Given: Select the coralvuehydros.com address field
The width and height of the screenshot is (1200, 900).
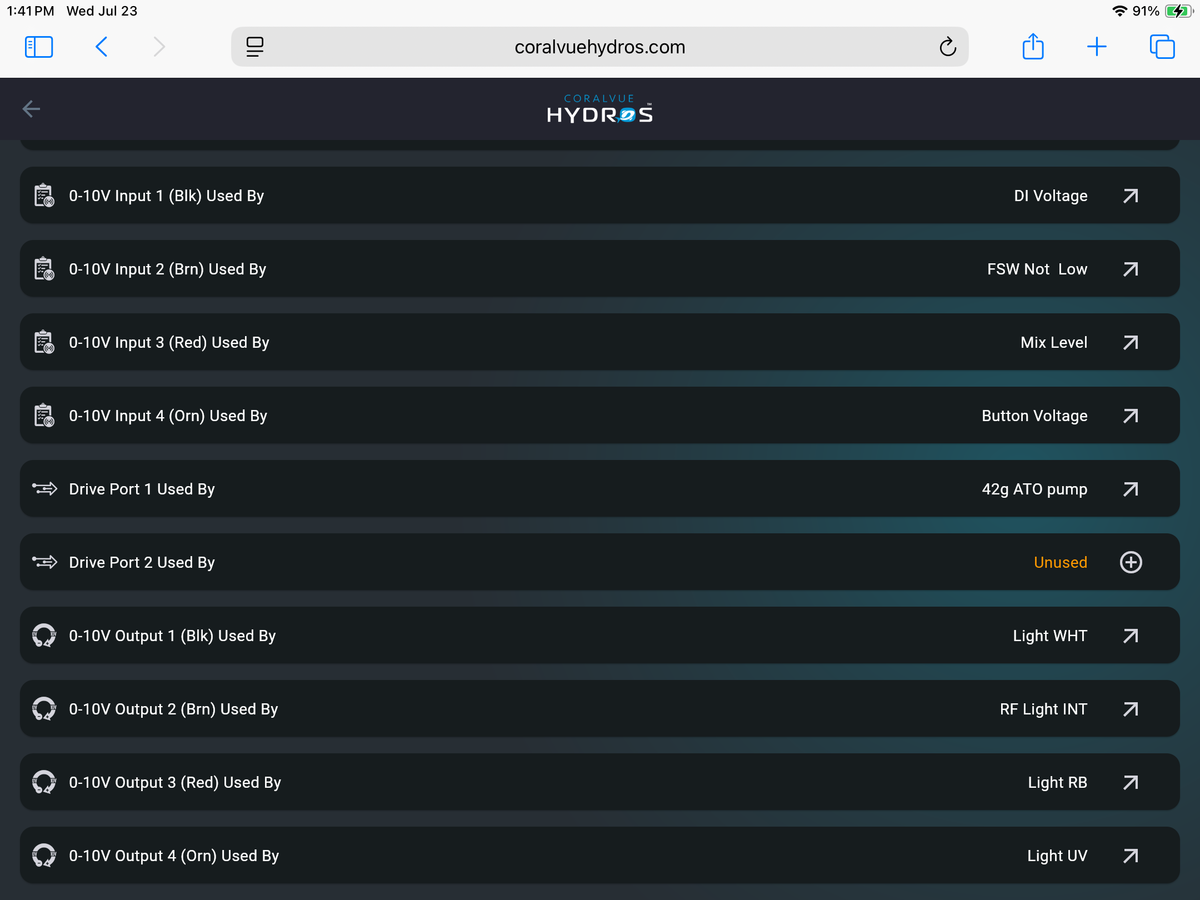Looking at the screenshot, I should tap(600, 47).
